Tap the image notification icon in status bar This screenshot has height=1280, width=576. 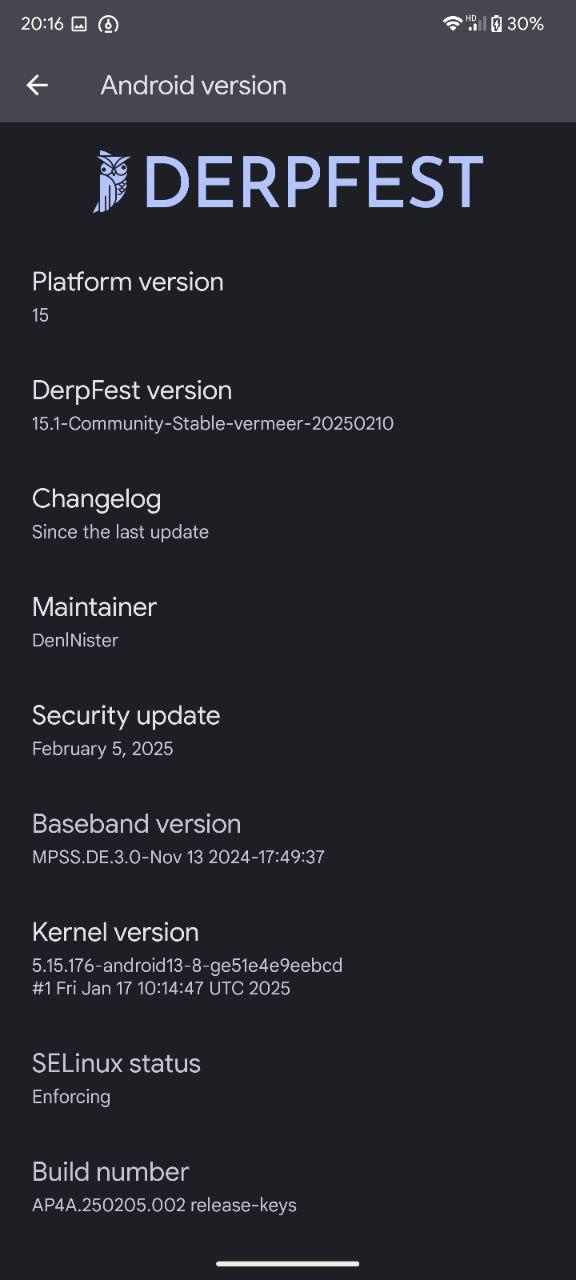[79, 24]
